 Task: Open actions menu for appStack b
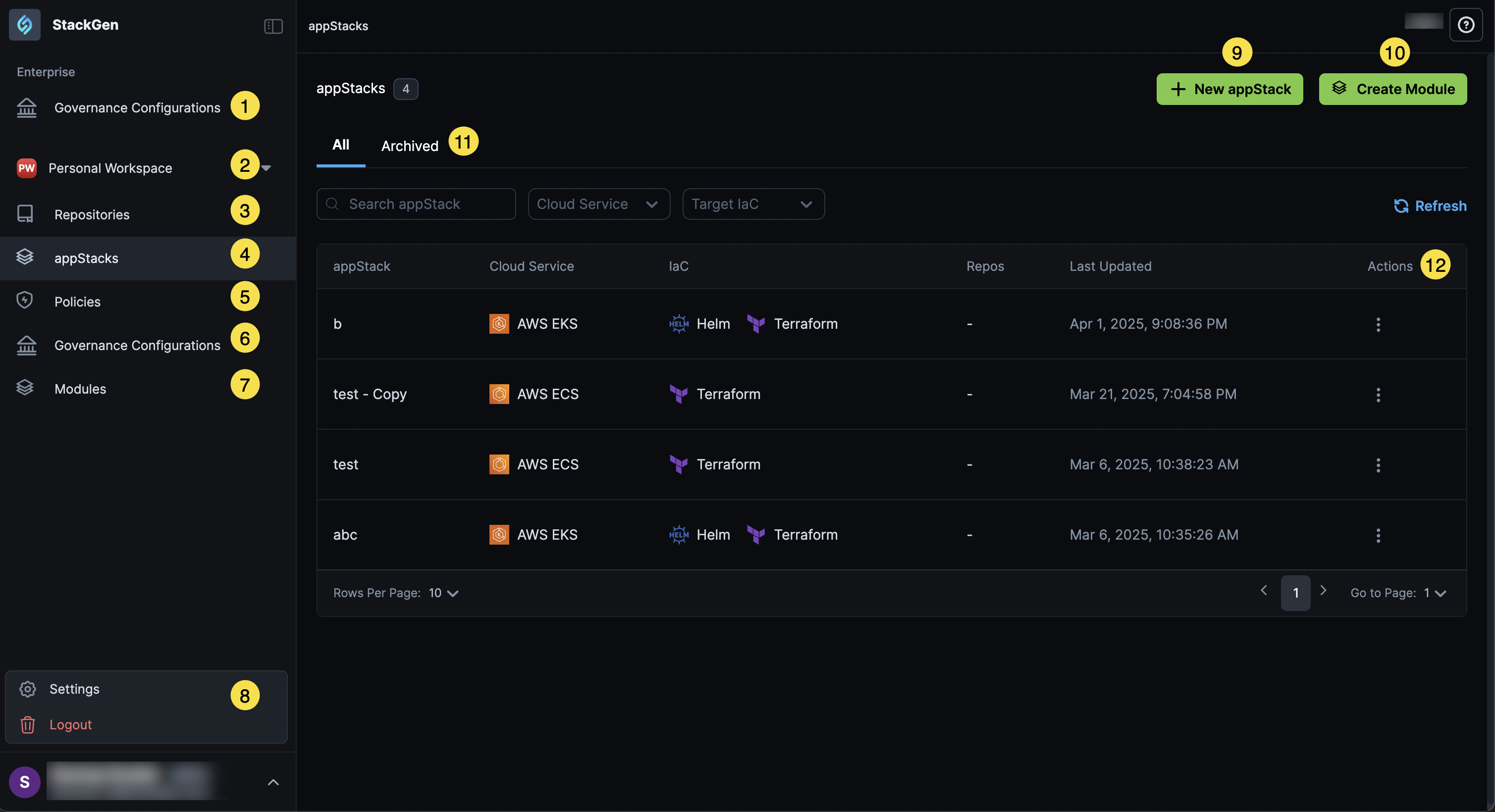1379,324
